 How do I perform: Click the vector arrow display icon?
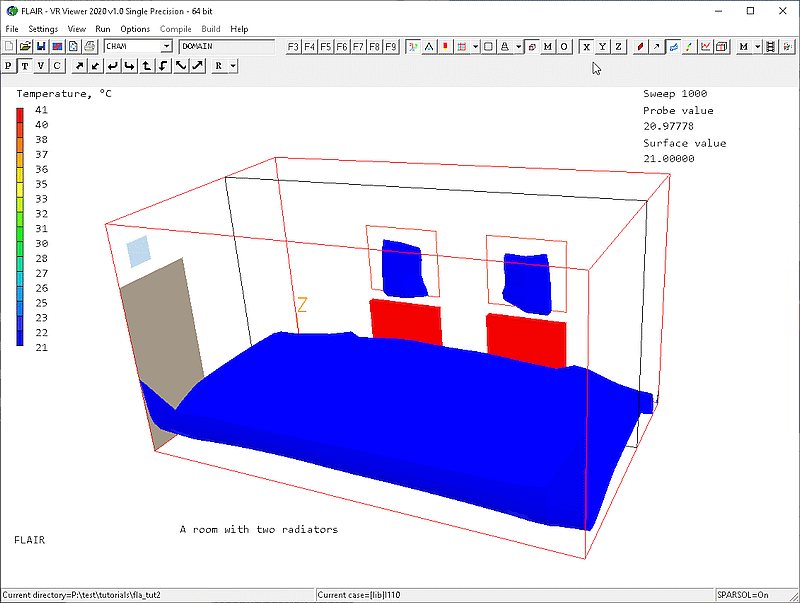point(657,46)
